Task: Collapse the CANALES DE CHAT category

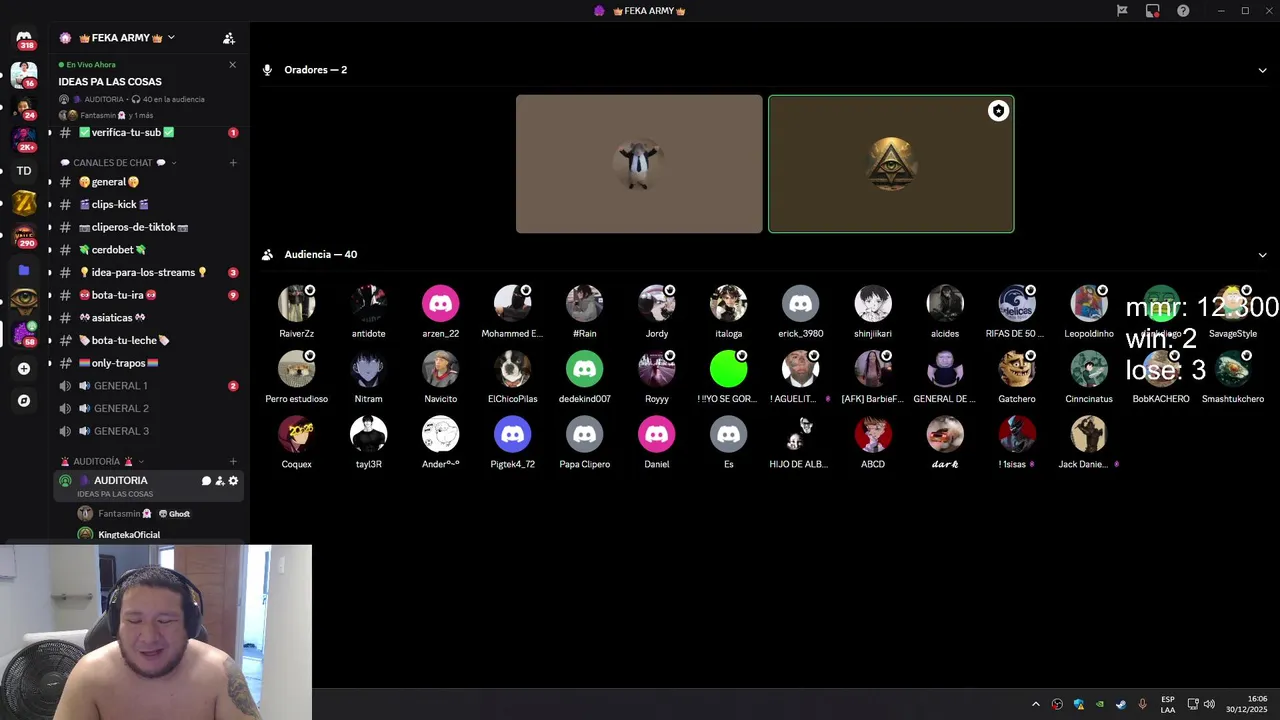Action: click(118, 163)
